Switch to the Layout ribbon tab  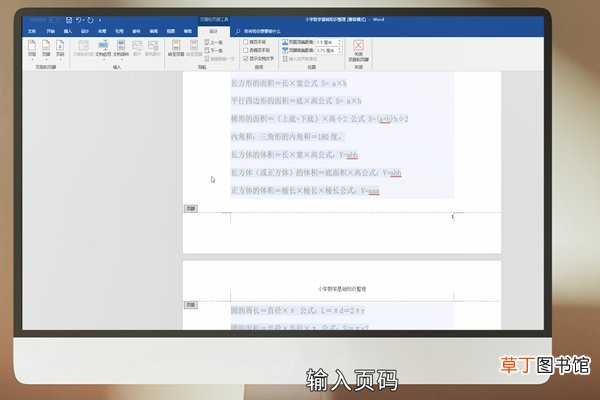[102, 31]
